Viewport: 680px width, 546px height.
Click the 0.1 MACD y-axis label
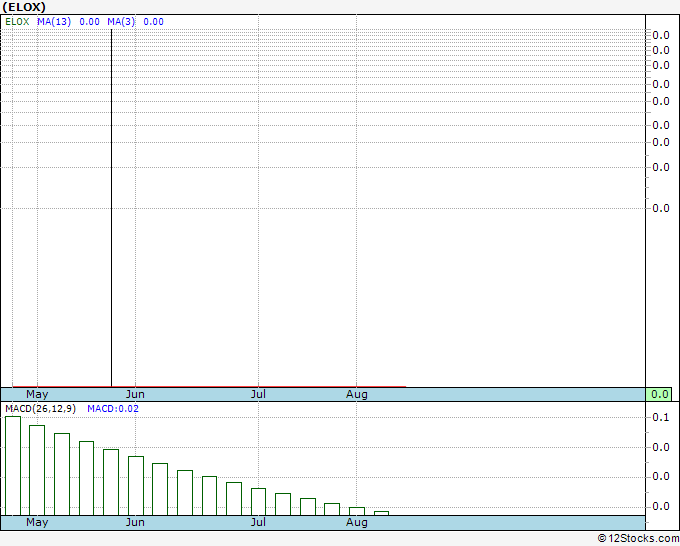click(x=660, y=417)
